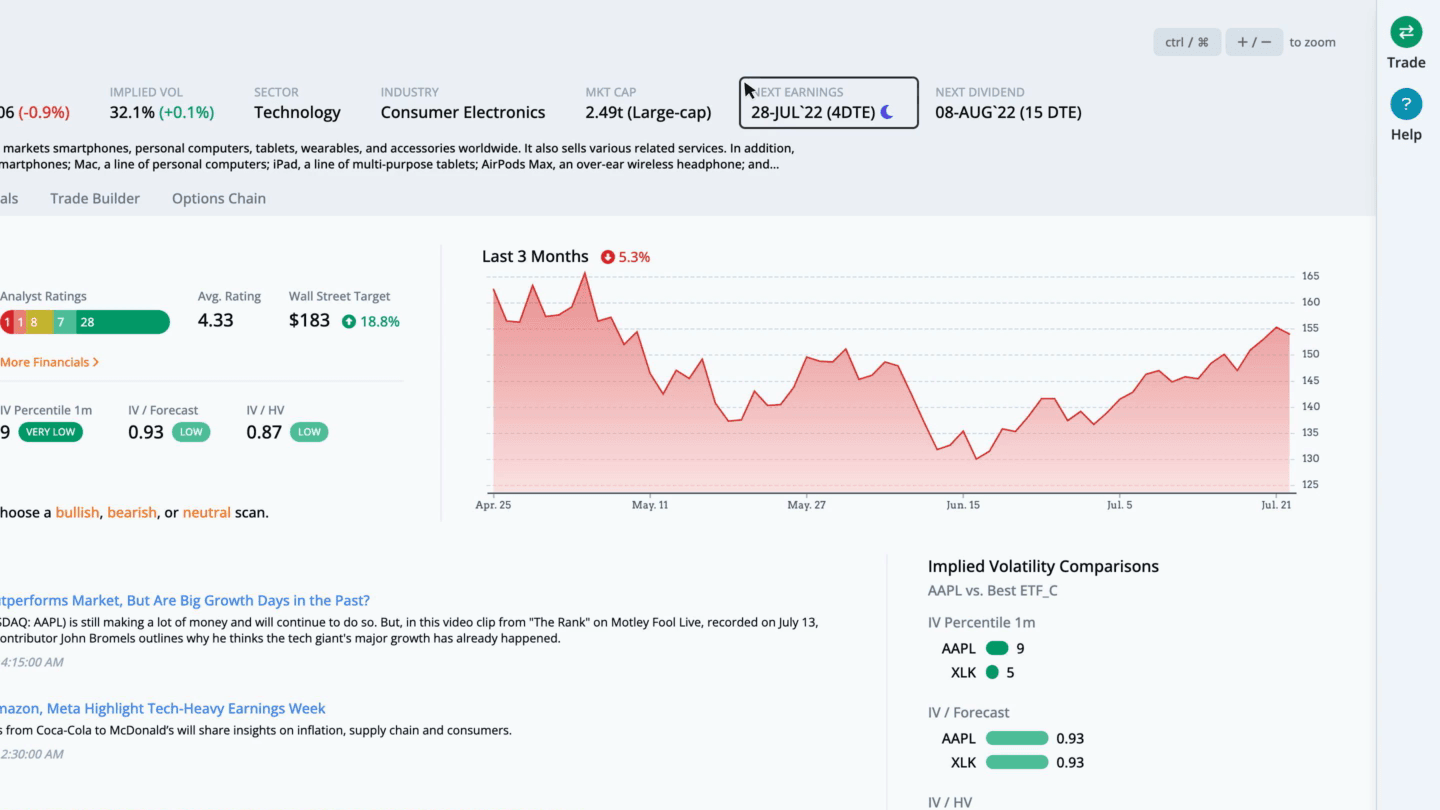Click the LOW badge next to 0.87

click(x=309, y=432)
